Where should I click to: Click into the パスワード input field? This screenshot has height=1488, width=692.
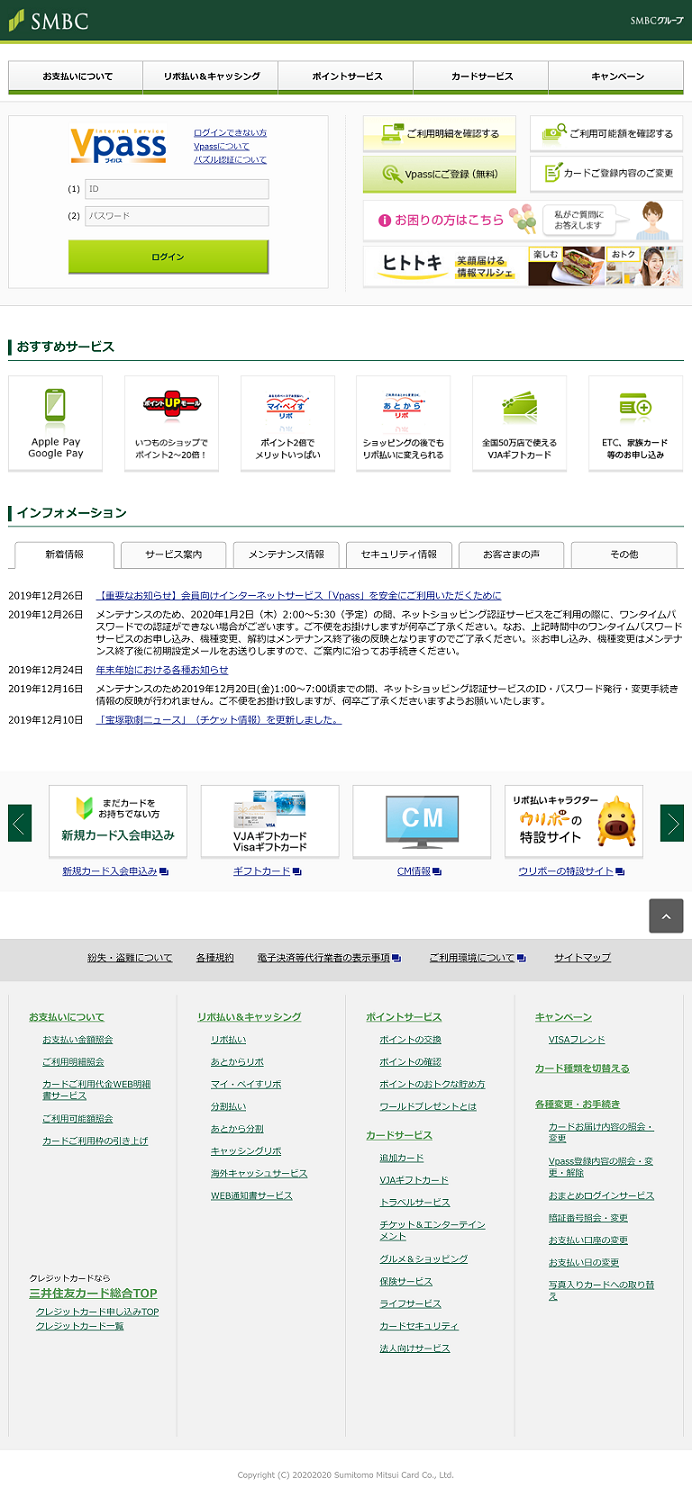pyautogui.click(x=177, y=216)
